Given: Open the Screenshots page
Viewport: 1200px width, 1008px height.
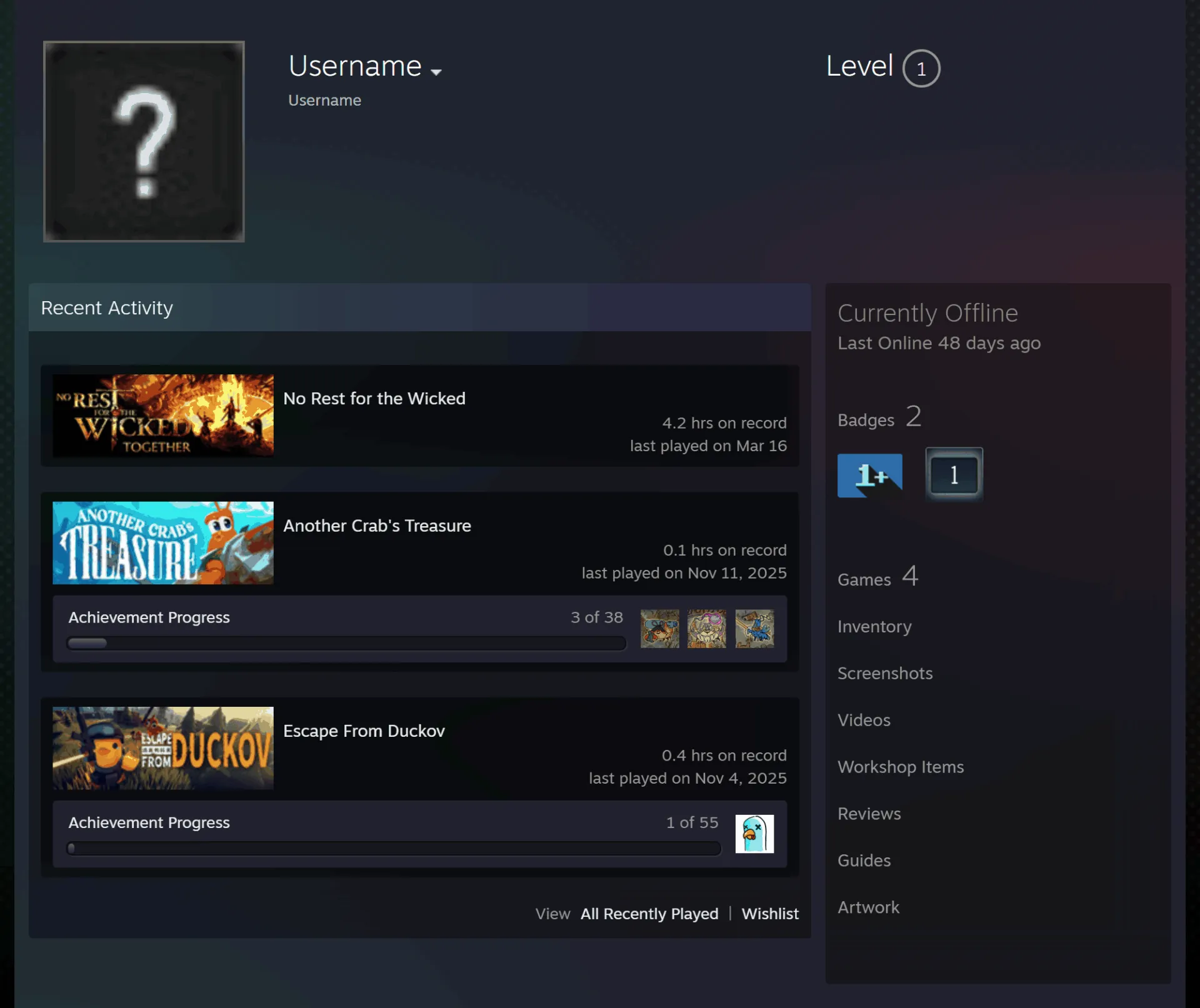Looking at the screenshot, I should point(885,673).
